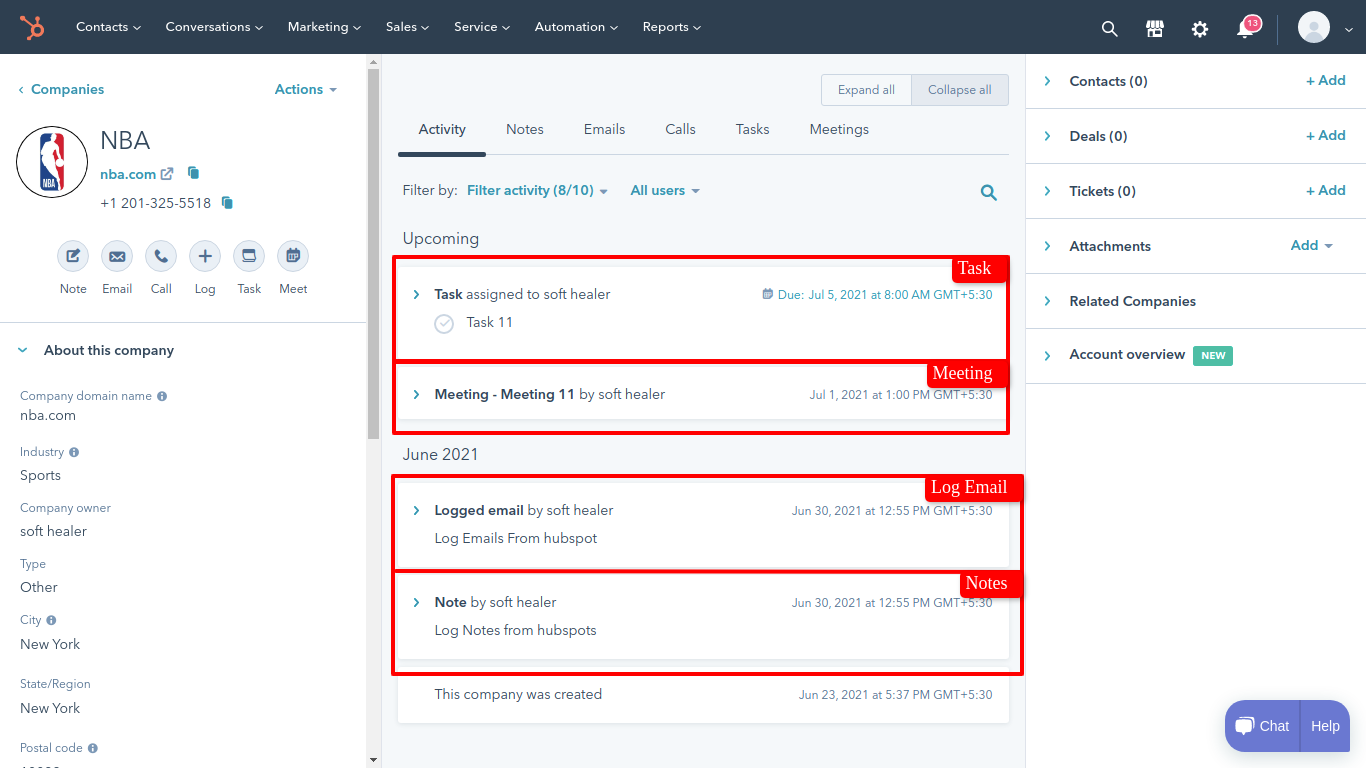Open the nba.com link
Image resolution: width=1366 pixels, height=768 pixels.
[x=128, y=174]
